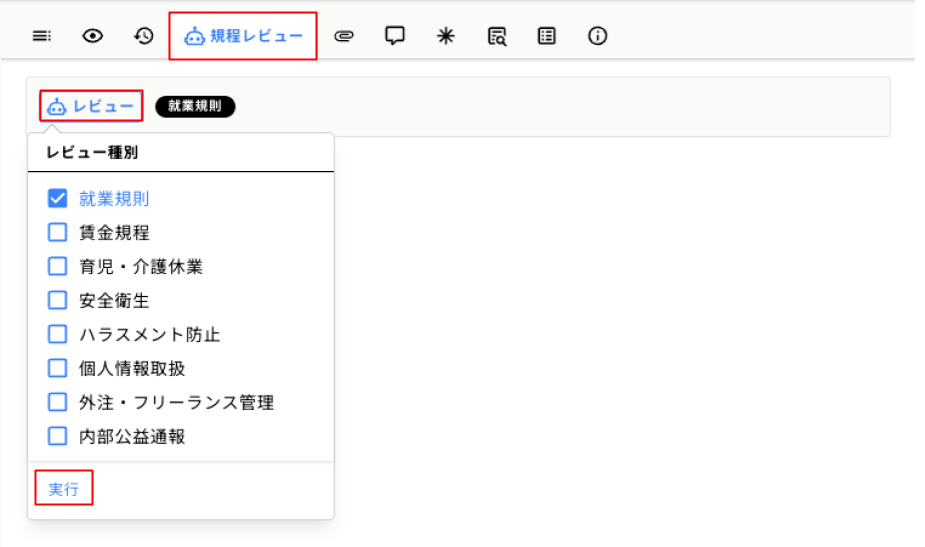Select the 規程レビュー tab
The height and width of the screenshot is (547, 925).
(243, 36)
